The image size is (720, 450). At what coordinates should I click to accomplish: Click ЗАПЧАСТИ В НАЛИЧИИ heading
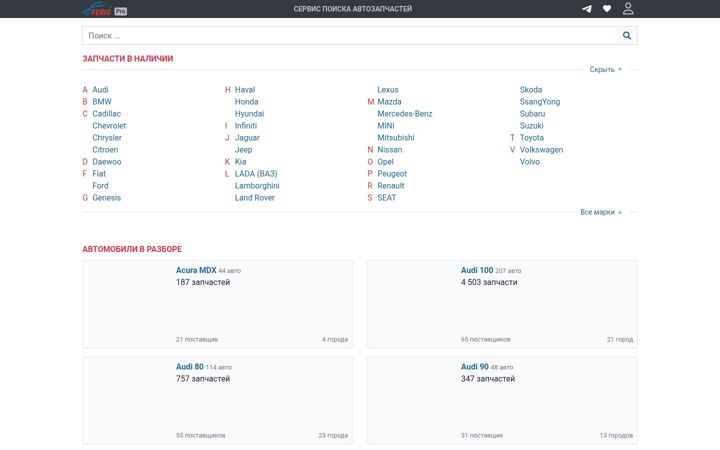(x=128, y=59)
